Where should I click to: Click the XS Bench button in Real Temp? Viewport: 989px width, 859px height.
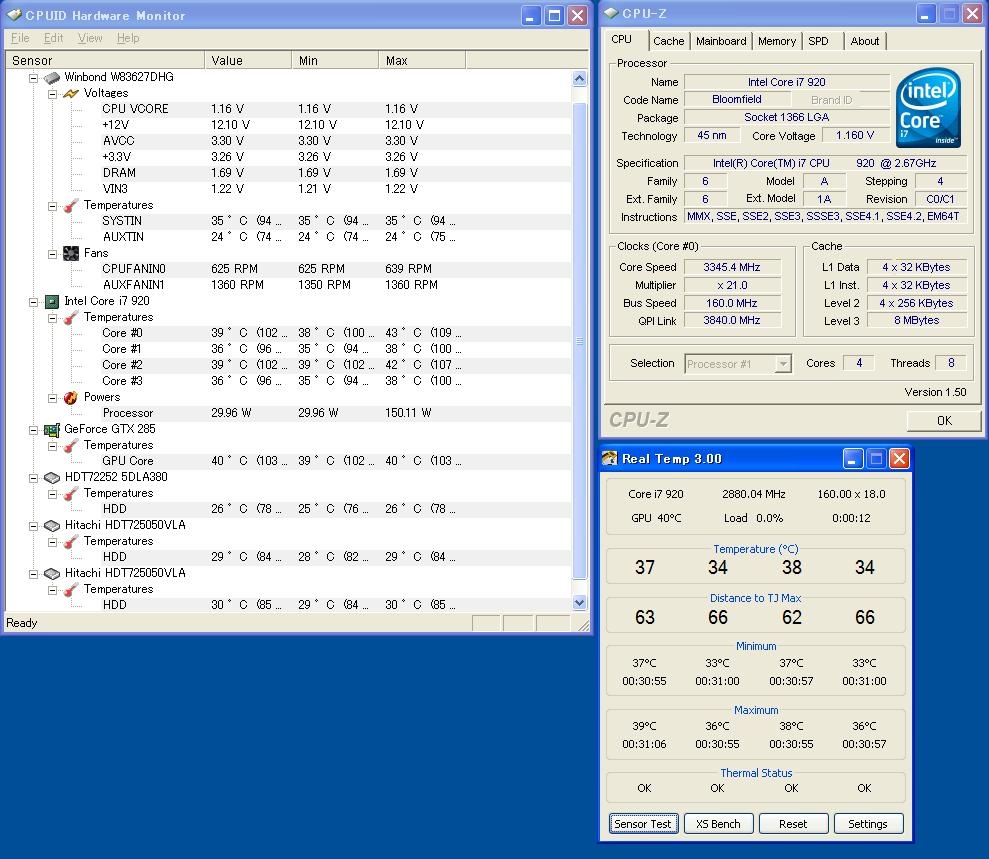(x=718, y=824)
